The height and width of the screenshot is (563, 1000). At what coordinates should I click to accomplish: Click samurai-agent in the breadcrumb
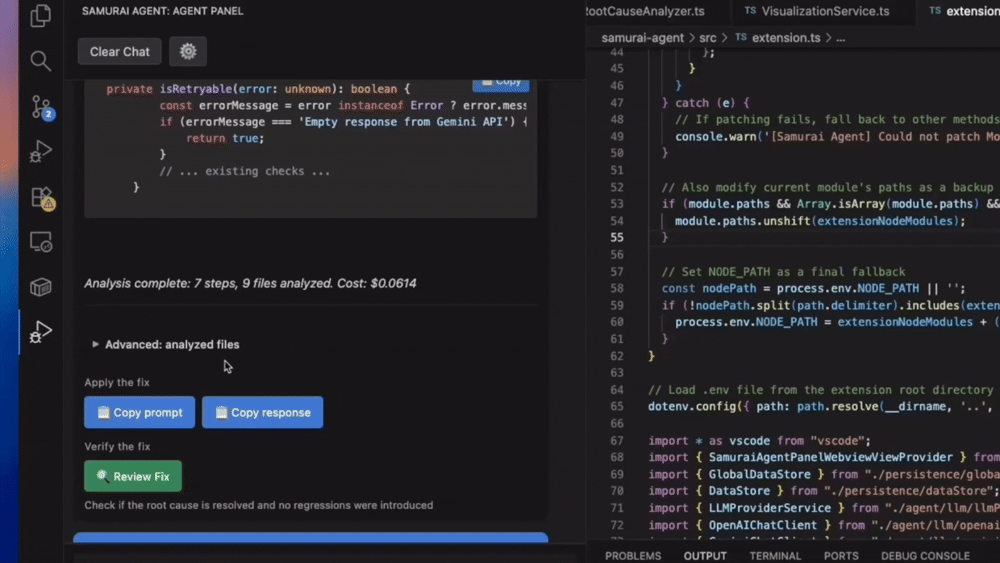tap(642, 38)
